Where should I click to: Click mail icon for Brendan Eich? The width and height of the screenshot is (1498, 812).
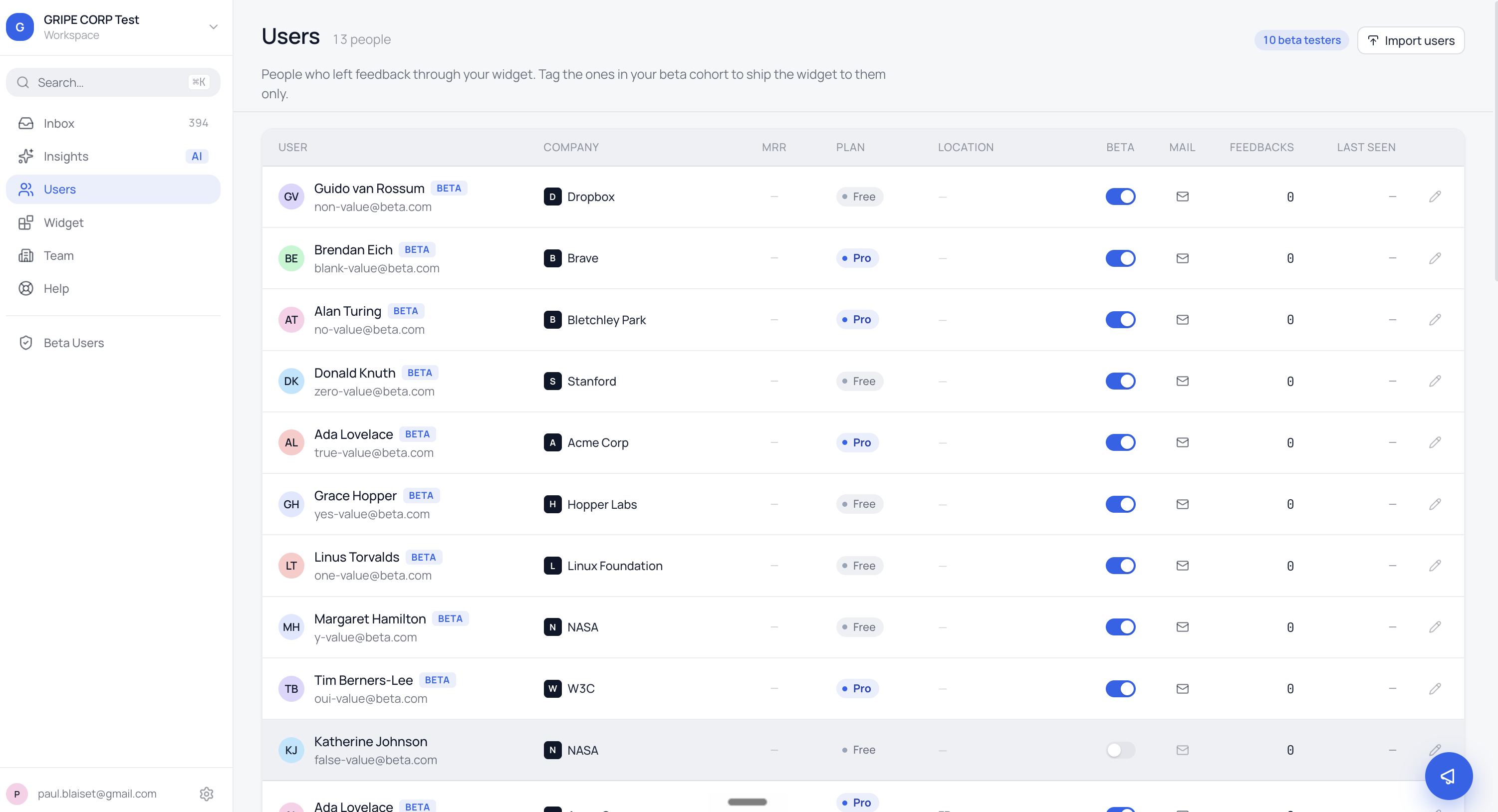[1182, 258]
